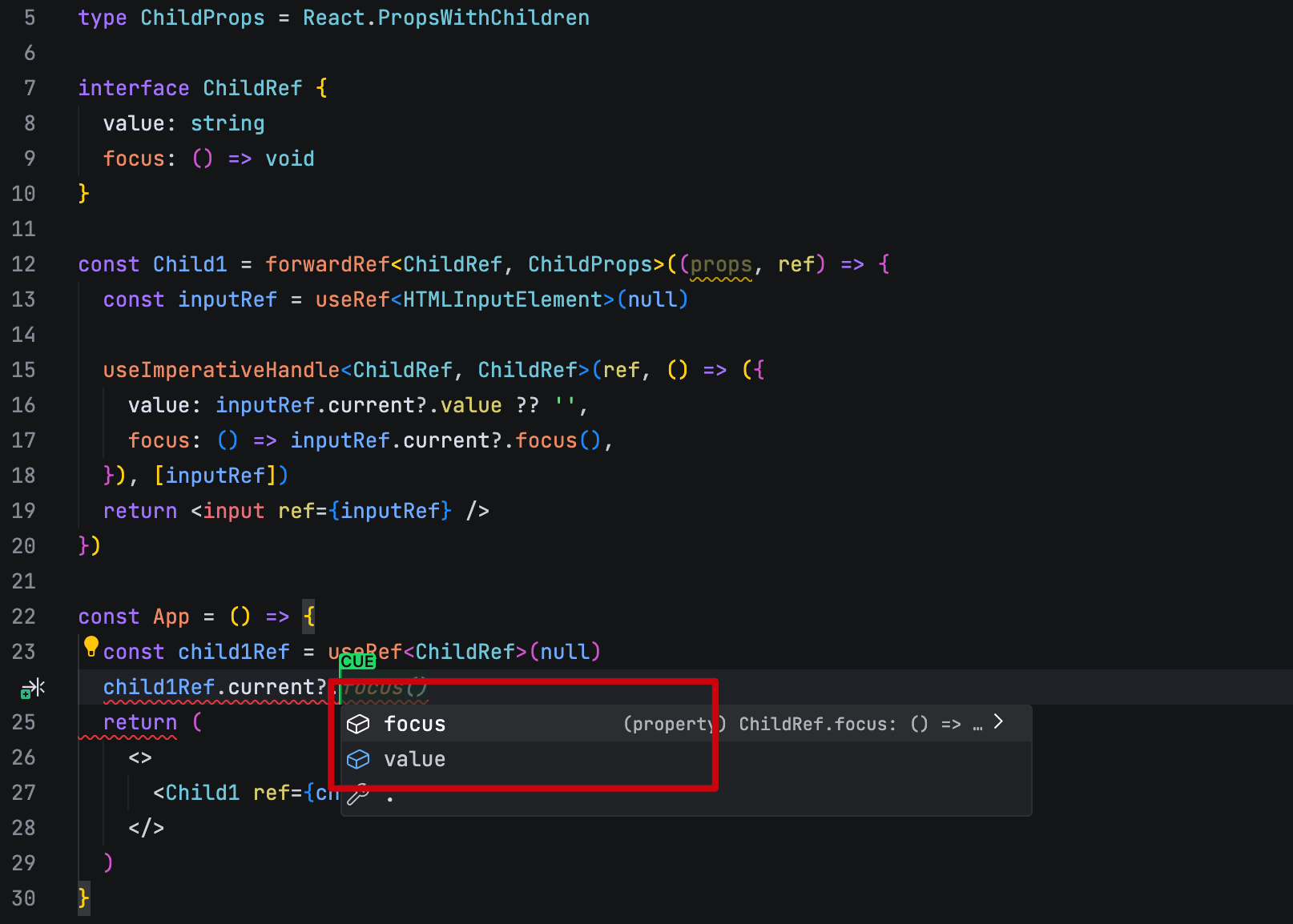Choose the "focus" autocomplete entry
This screenshot has width=1293, height=924.
tap(415, 724)
